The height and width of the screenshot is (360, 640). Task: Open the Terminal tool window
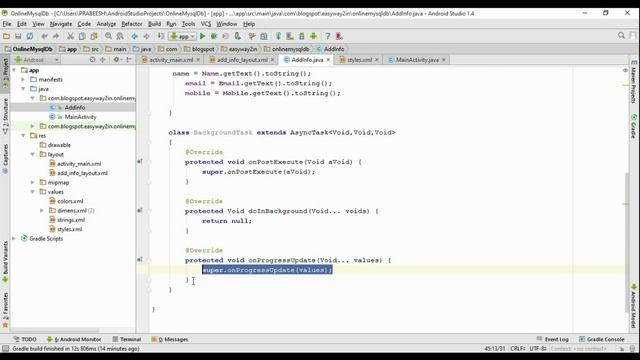tap(127, 339)
